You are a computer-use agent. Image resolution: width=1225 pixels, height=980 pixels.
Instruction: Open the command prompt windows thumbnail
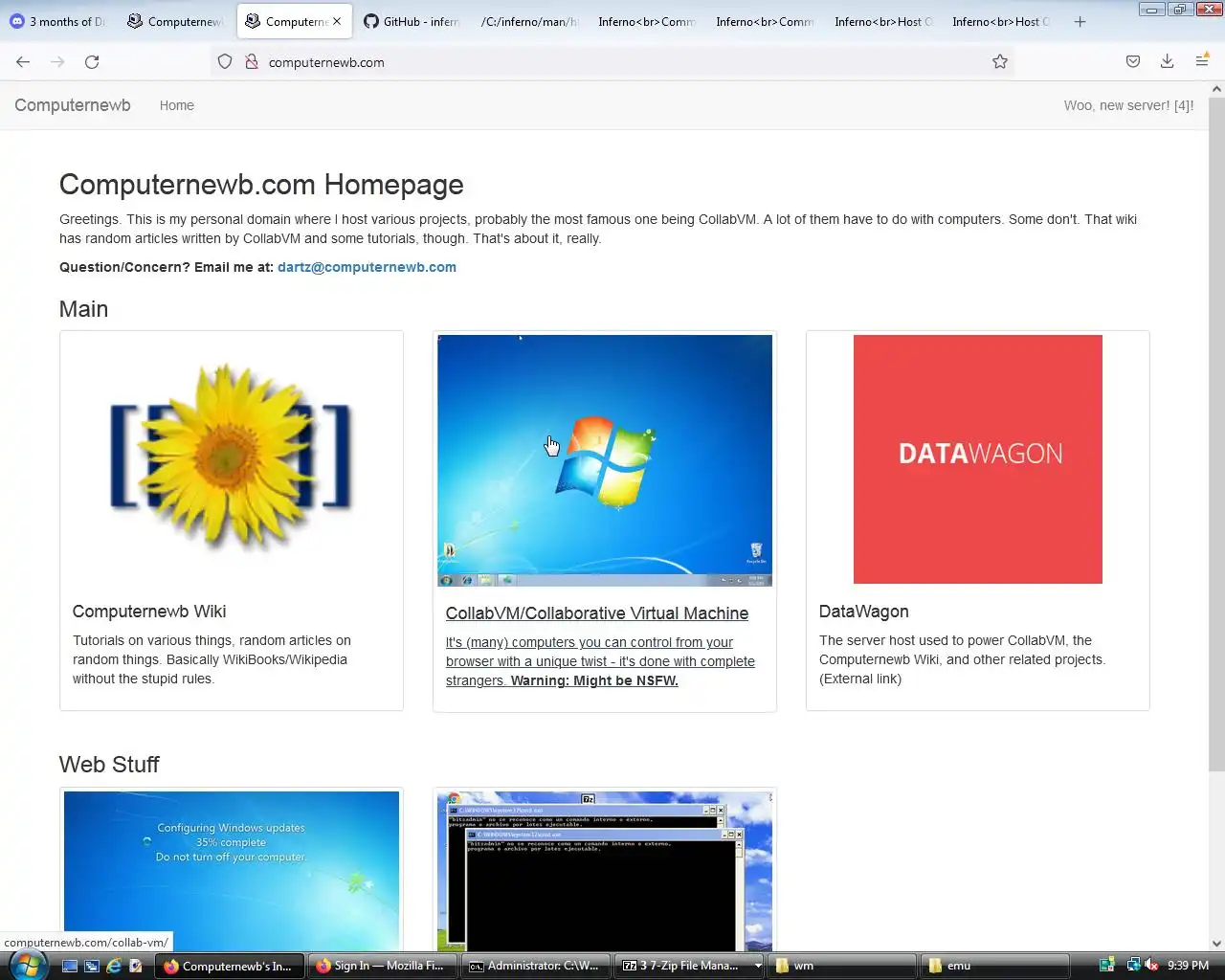pos(605,871)
